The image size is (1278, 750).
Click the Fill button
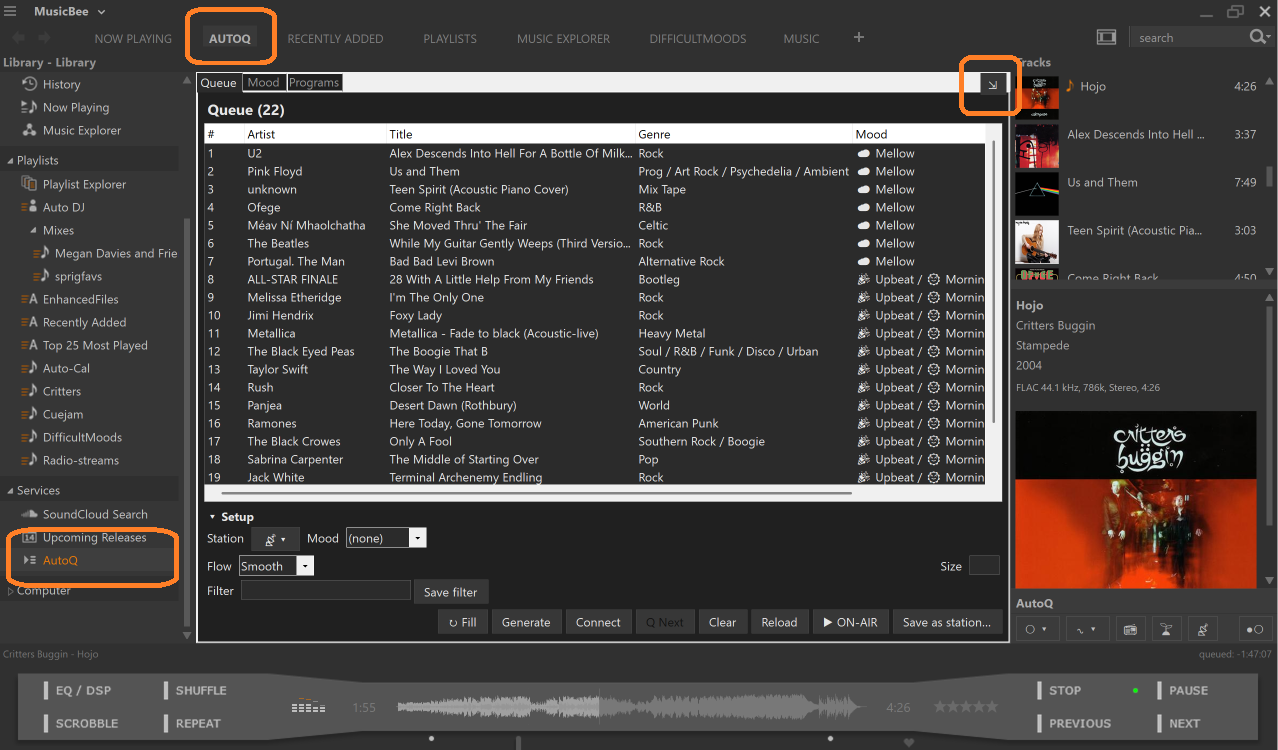point(462,622)
